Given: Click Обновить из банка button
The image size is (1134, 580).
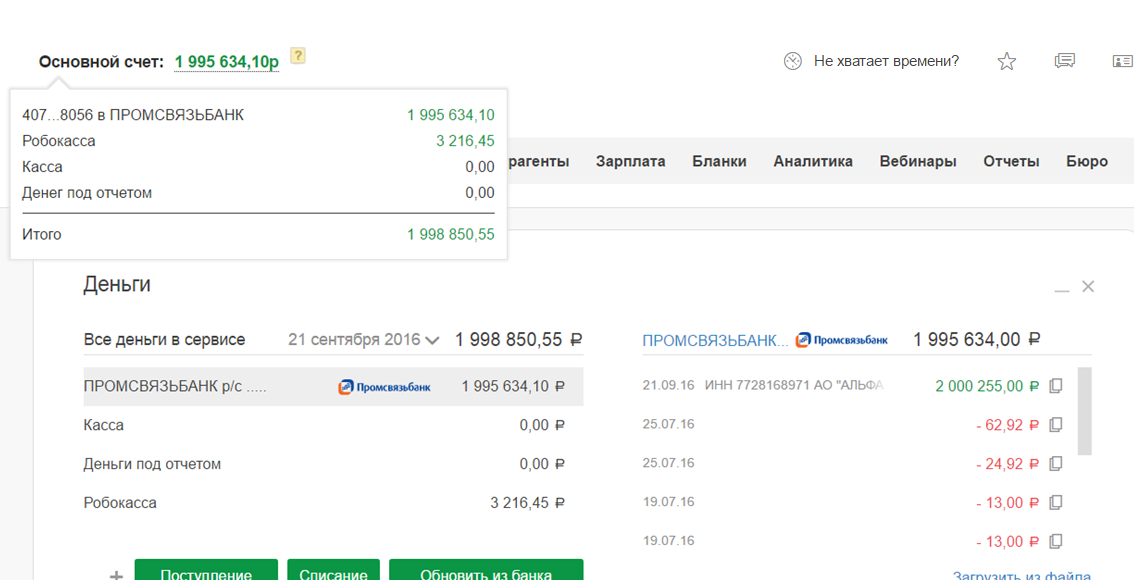Looking at the screenshot, I should (x=486, y=570).
